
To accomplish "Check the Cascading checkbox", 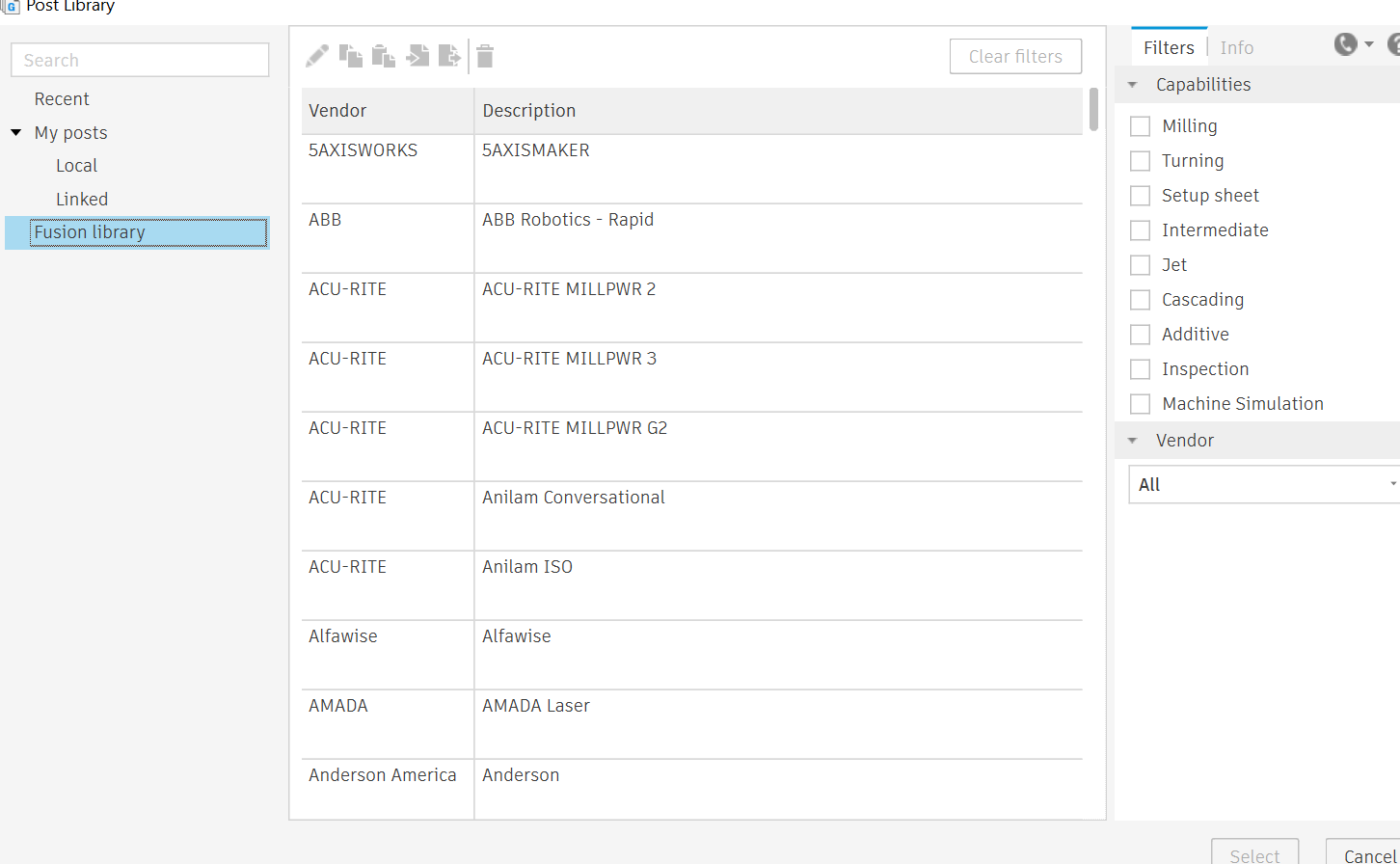I will click(1140, 300).
